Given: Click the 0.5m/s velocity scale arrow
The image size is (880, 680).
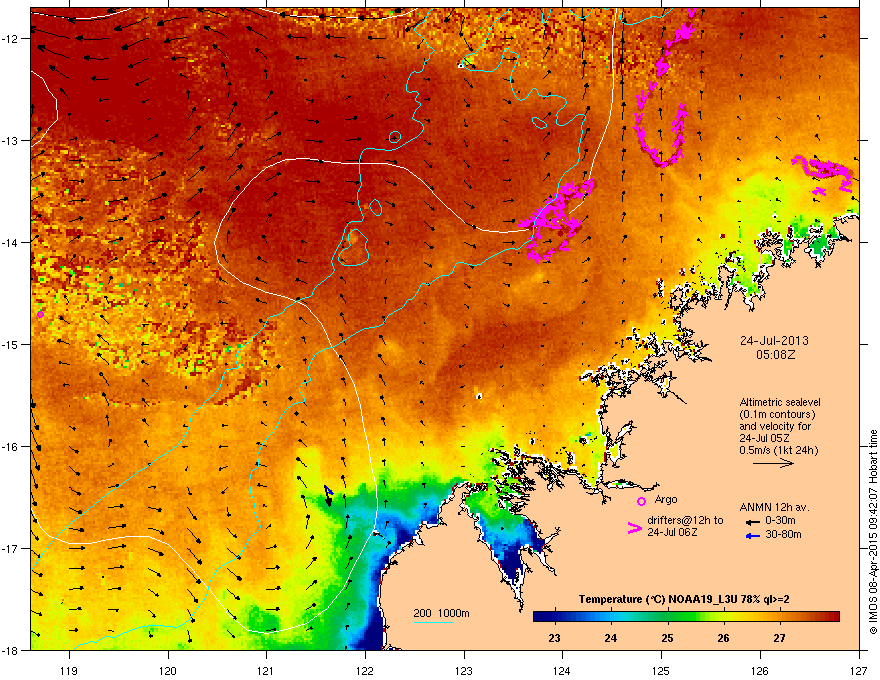Looking at the screenshot, I should [x=773, y=463].
